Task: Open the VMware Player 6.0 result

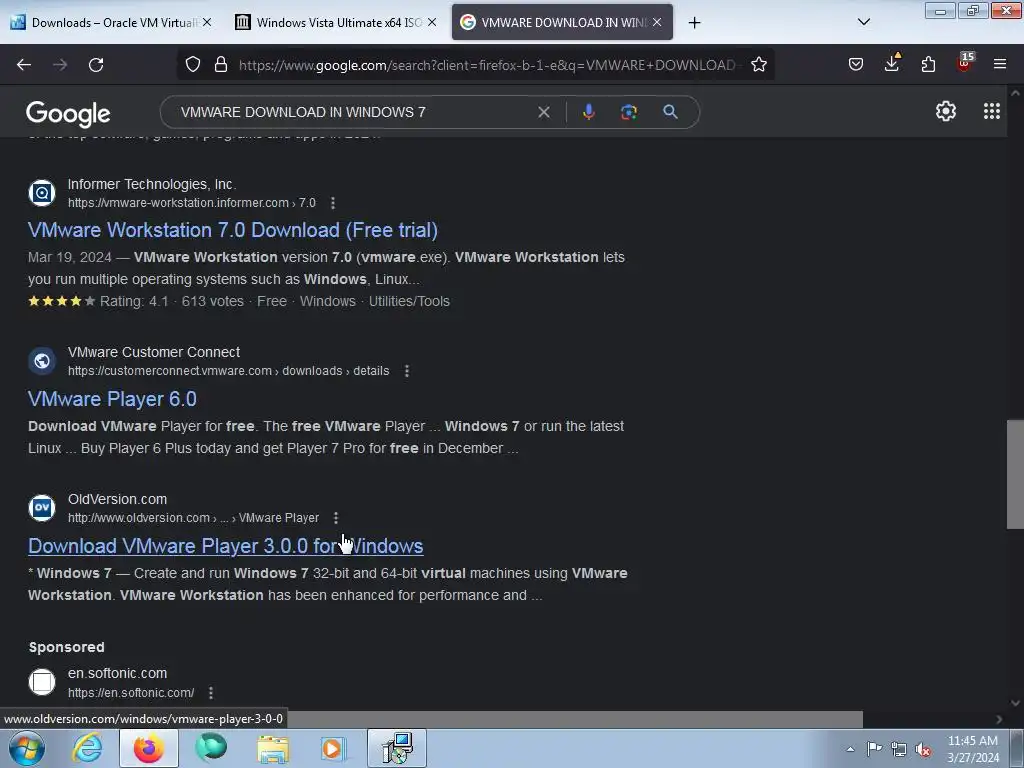Action: coord(112,398)
